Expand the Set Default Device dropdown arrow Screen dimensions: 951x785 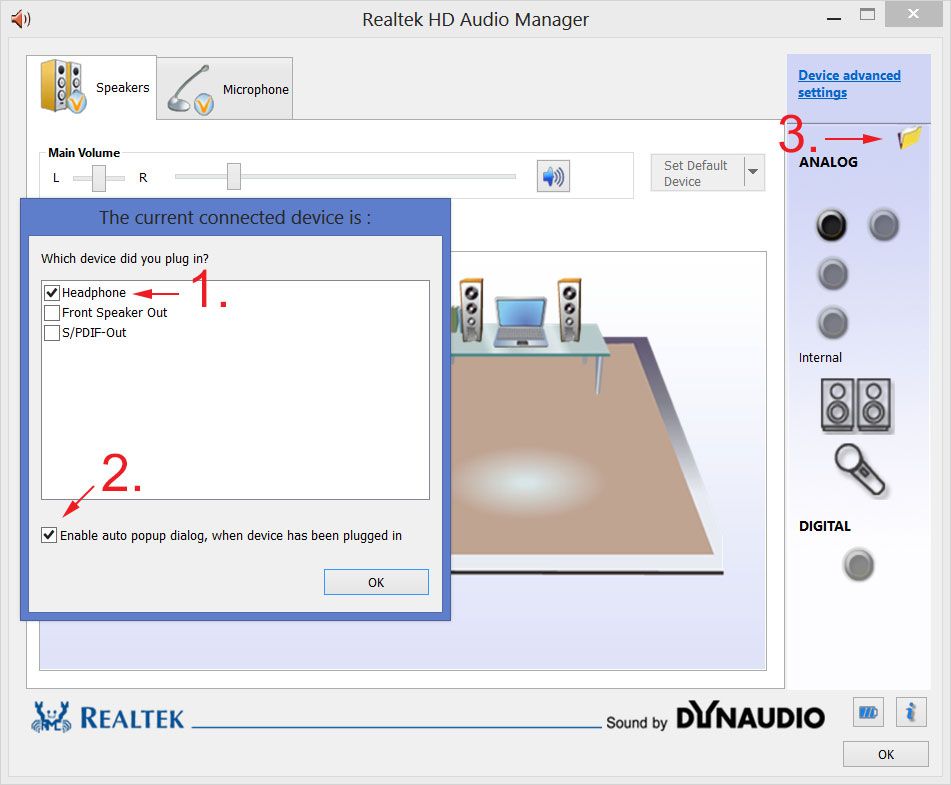[x=754, y=172]
